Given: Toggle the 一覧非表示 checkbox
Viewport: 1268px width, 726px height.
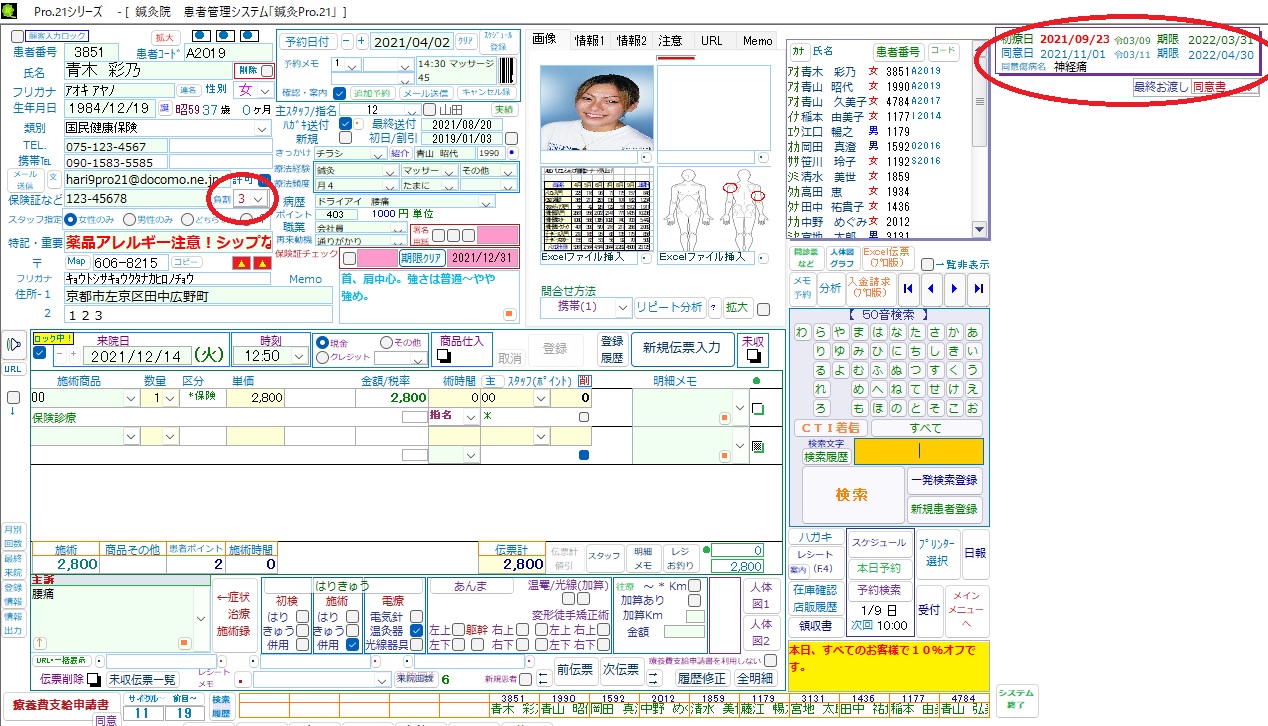Looking at the screenshot, I should 926,264.
